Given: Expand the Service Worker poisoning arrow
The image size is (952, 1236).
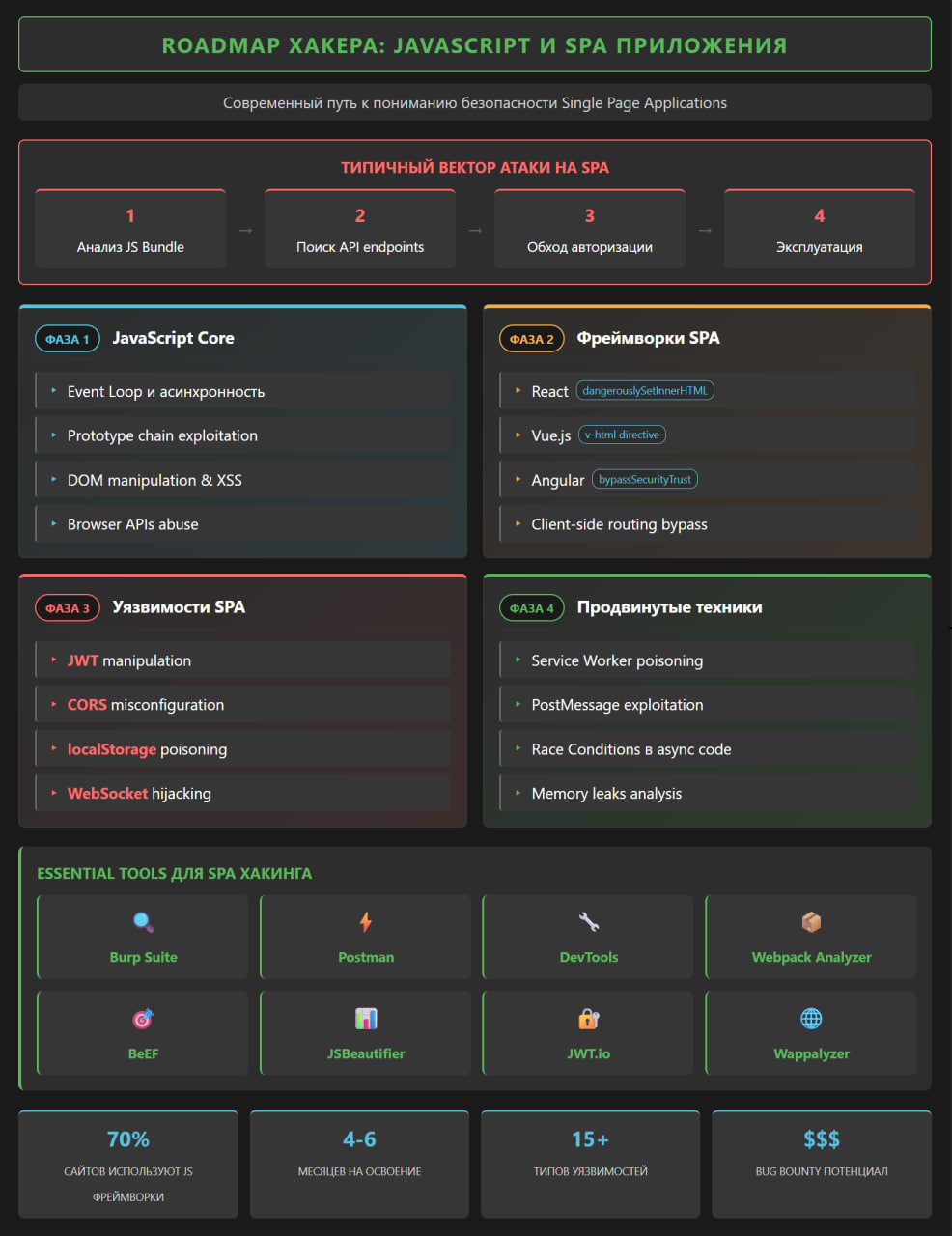Looking at the screenshot, I should point(518,660).
